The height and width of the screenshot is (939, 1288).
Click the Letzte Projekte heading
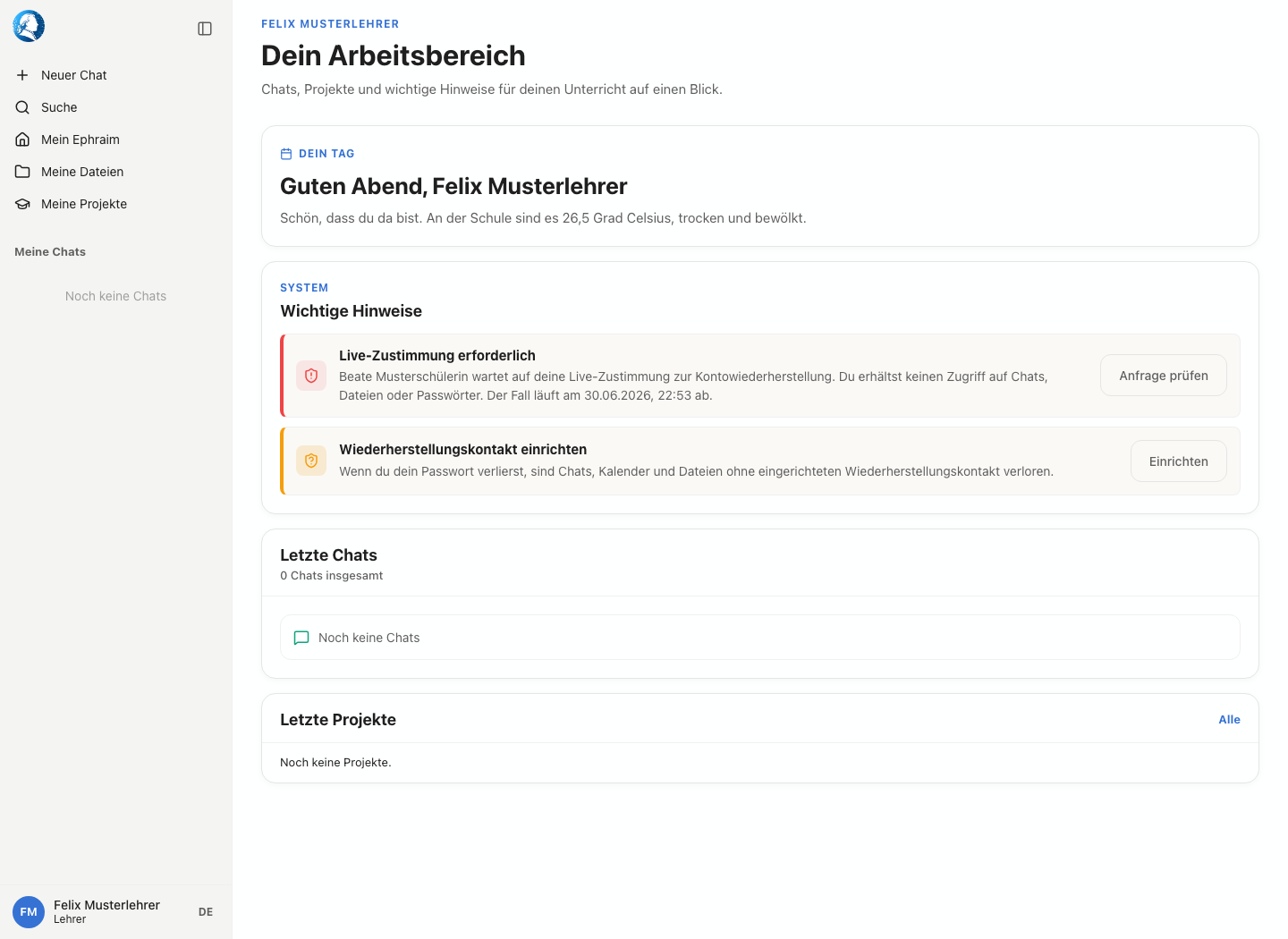tap(338, 720)
